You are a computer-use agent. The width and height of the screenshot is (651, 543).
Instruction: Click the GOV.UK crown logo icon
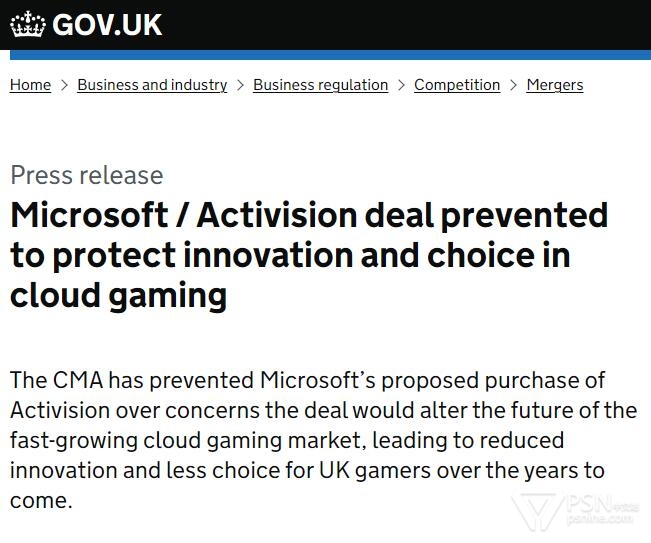click(x=27, y=24)
